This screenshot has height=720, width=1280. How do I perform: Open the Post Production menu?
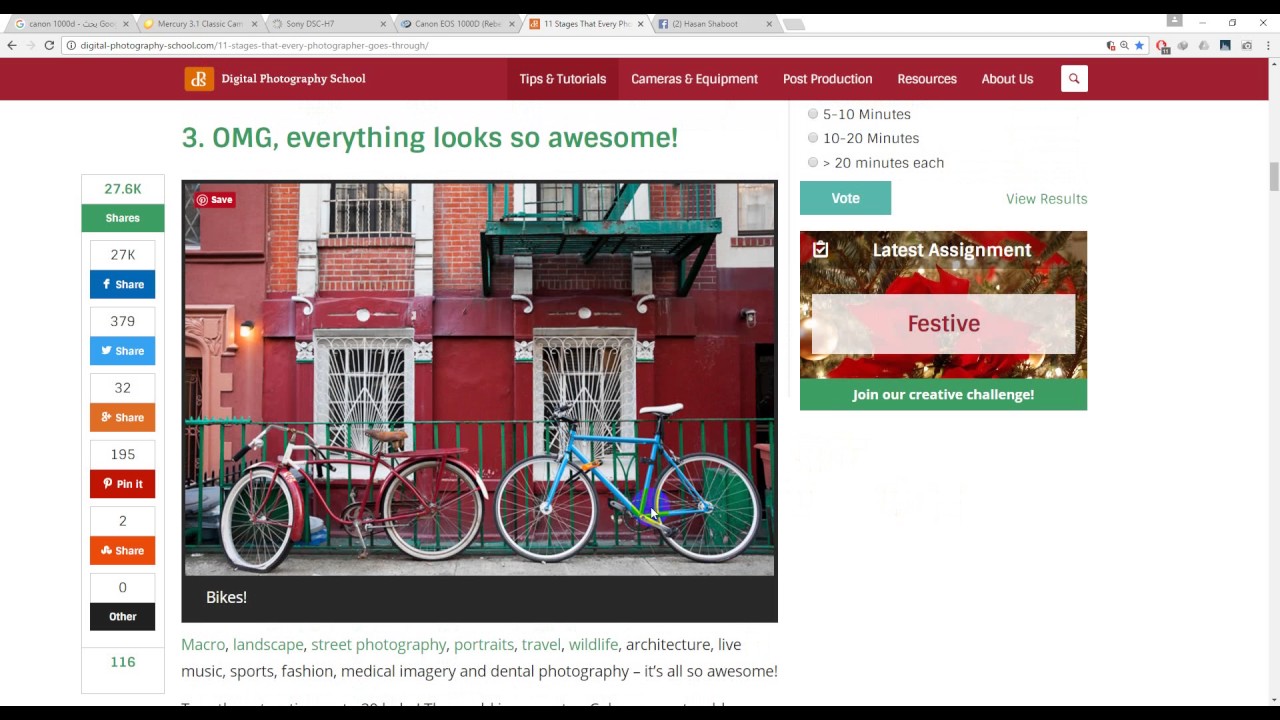pos(827,79)
